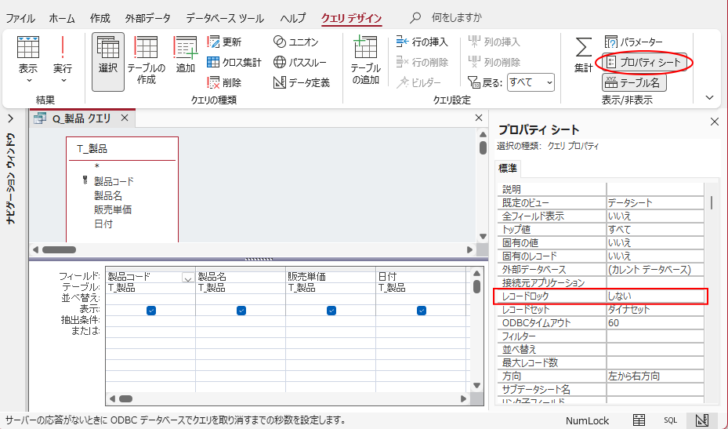This screenshot has width=728, height=429.
Task: Choose 削除 delete query type
Action: click(225, 83)
